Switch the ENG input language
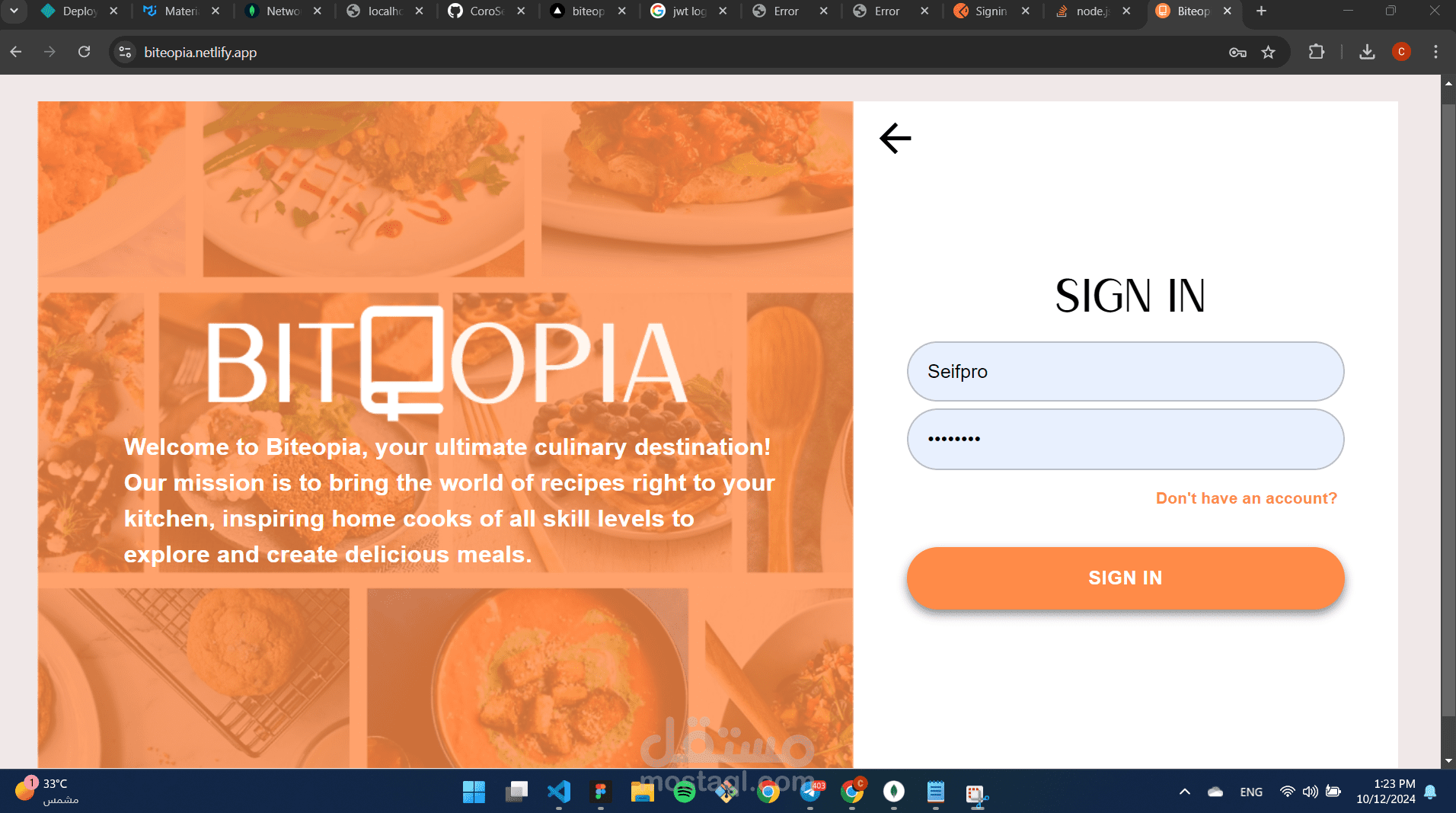The height and width of the screenshot is (813, 1456). point(1251,792)
